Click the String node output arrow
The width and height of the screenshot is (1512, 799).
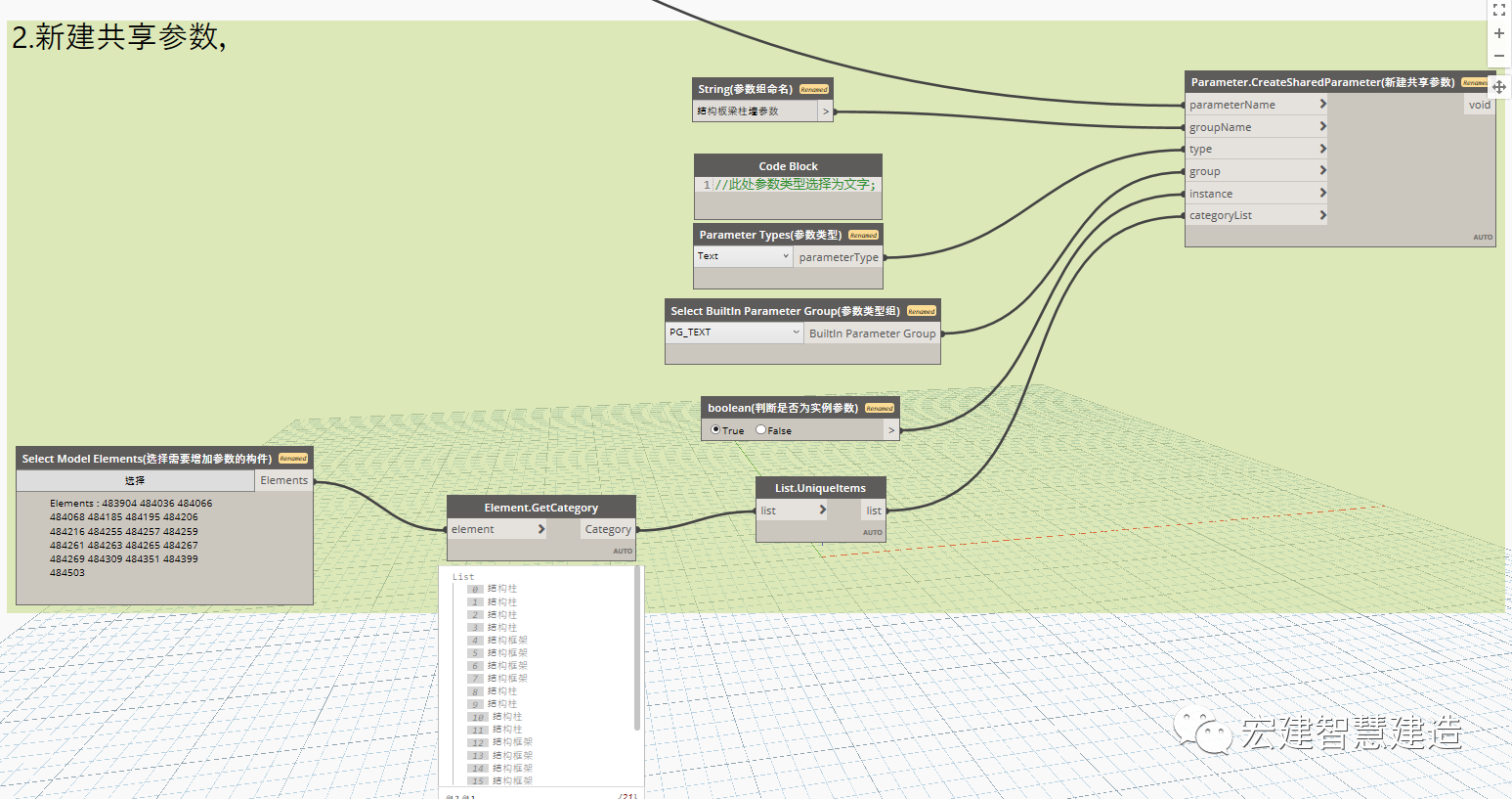click(826, 111)
